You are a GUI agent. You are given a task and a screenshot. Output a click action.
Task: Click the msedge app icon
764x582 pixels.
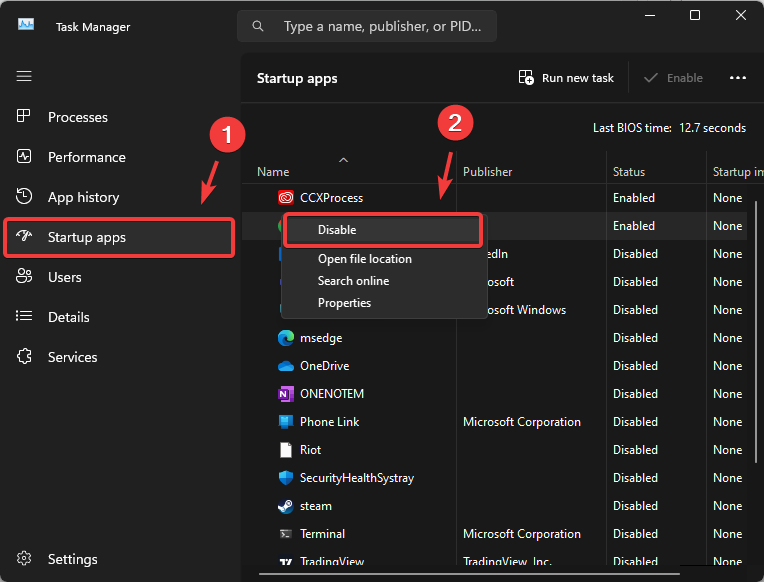coord(286,338)
